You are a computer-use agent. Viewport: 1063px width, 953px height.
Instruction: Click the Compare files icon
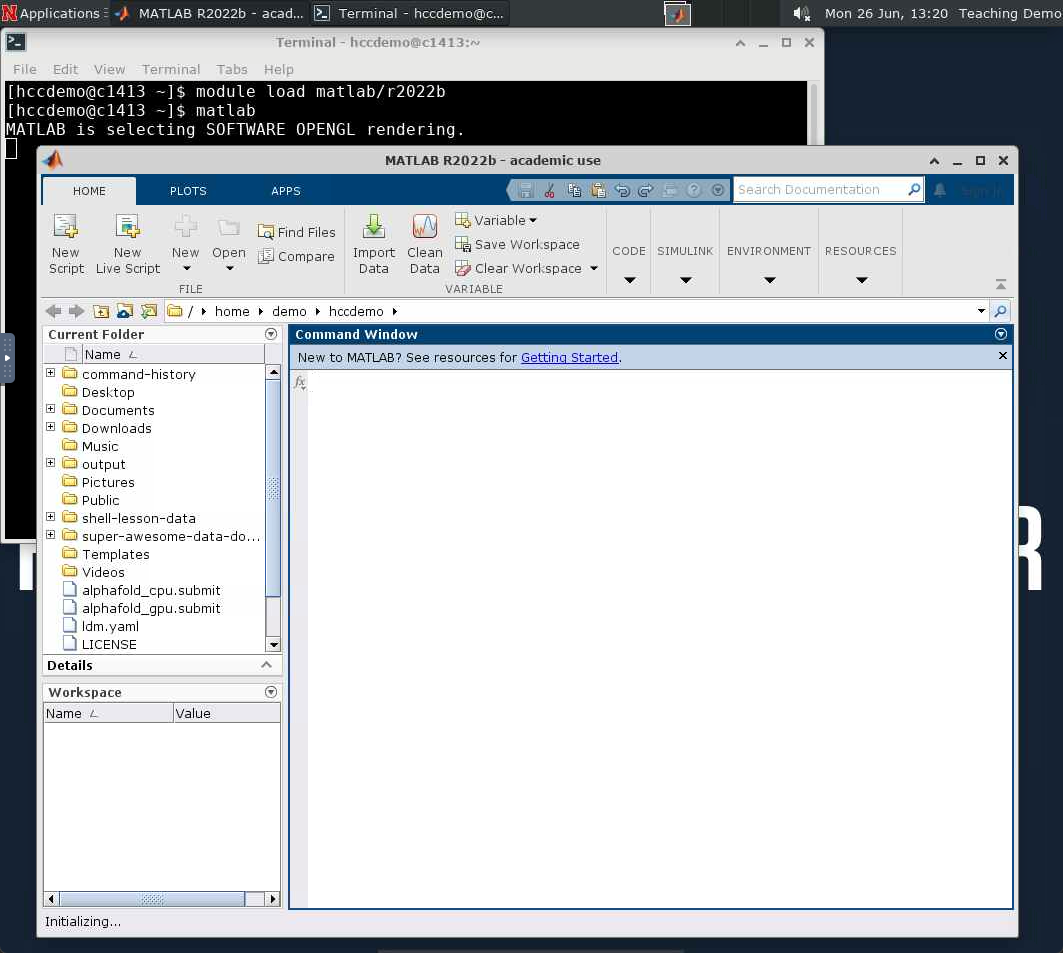click(296, 257)
